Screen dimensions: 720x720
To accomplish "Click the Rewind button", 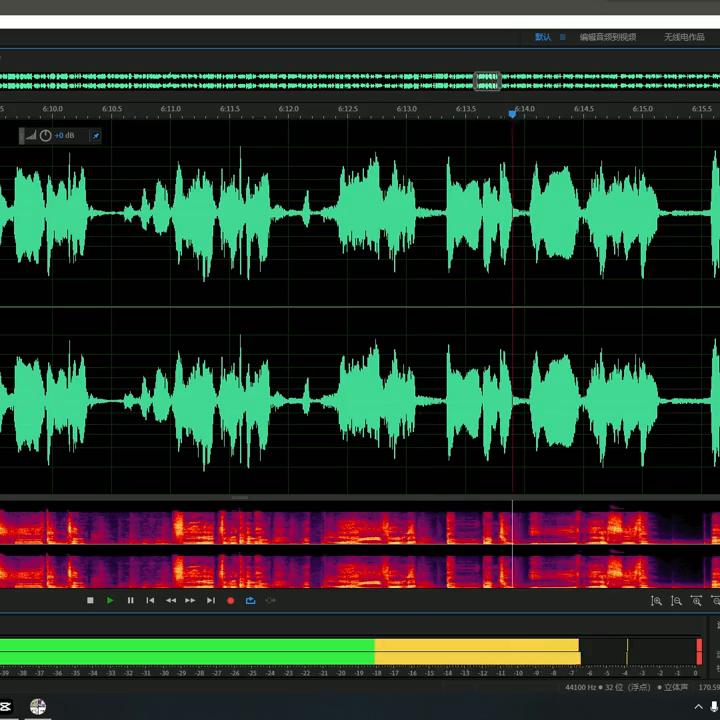I will [170, 600].
